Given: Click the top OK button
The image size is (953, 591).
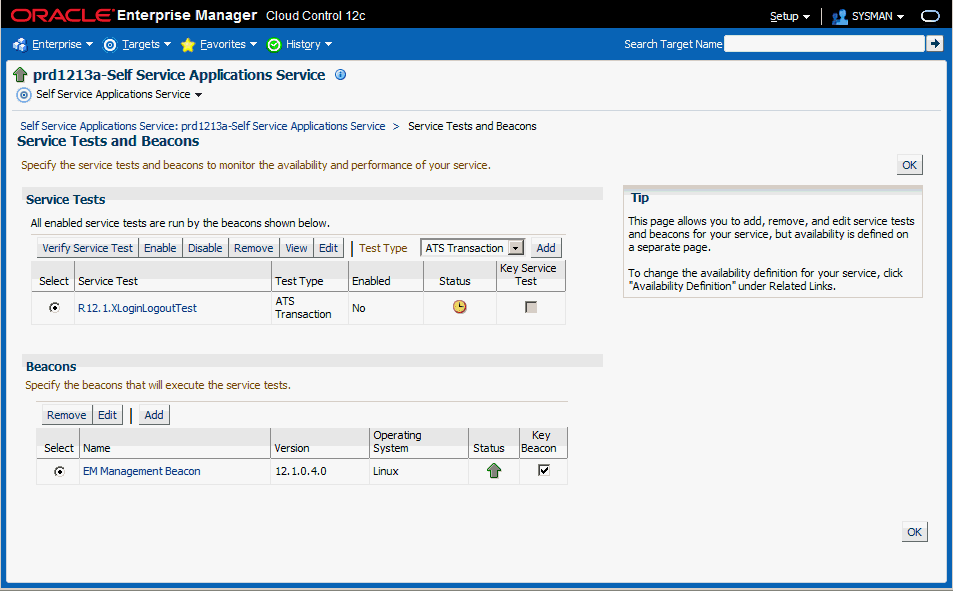Looking at the screenshot, I should click(910, 165).
